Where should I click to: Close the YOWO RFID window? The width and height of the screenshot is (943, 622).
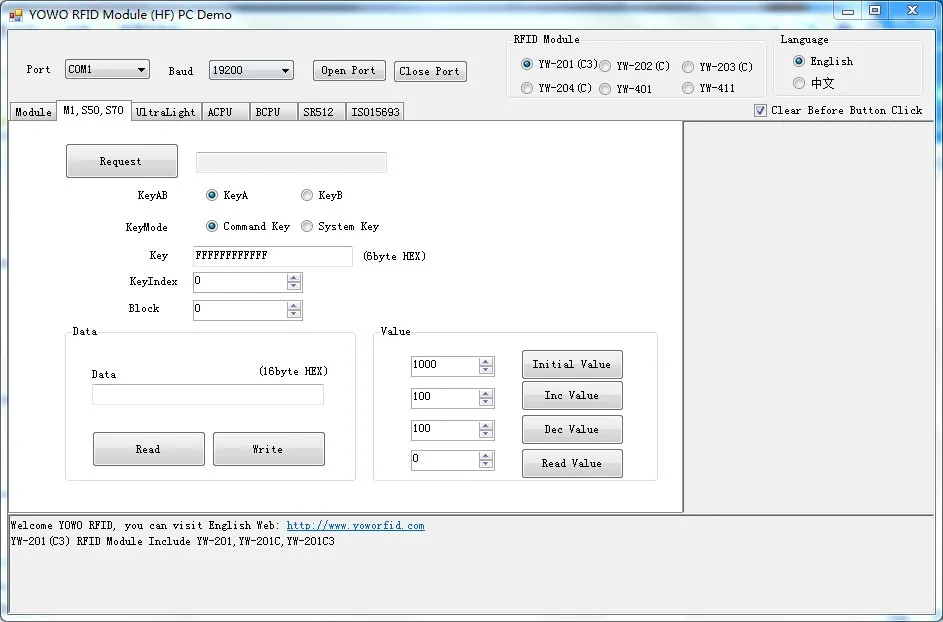tap(912, 11)
